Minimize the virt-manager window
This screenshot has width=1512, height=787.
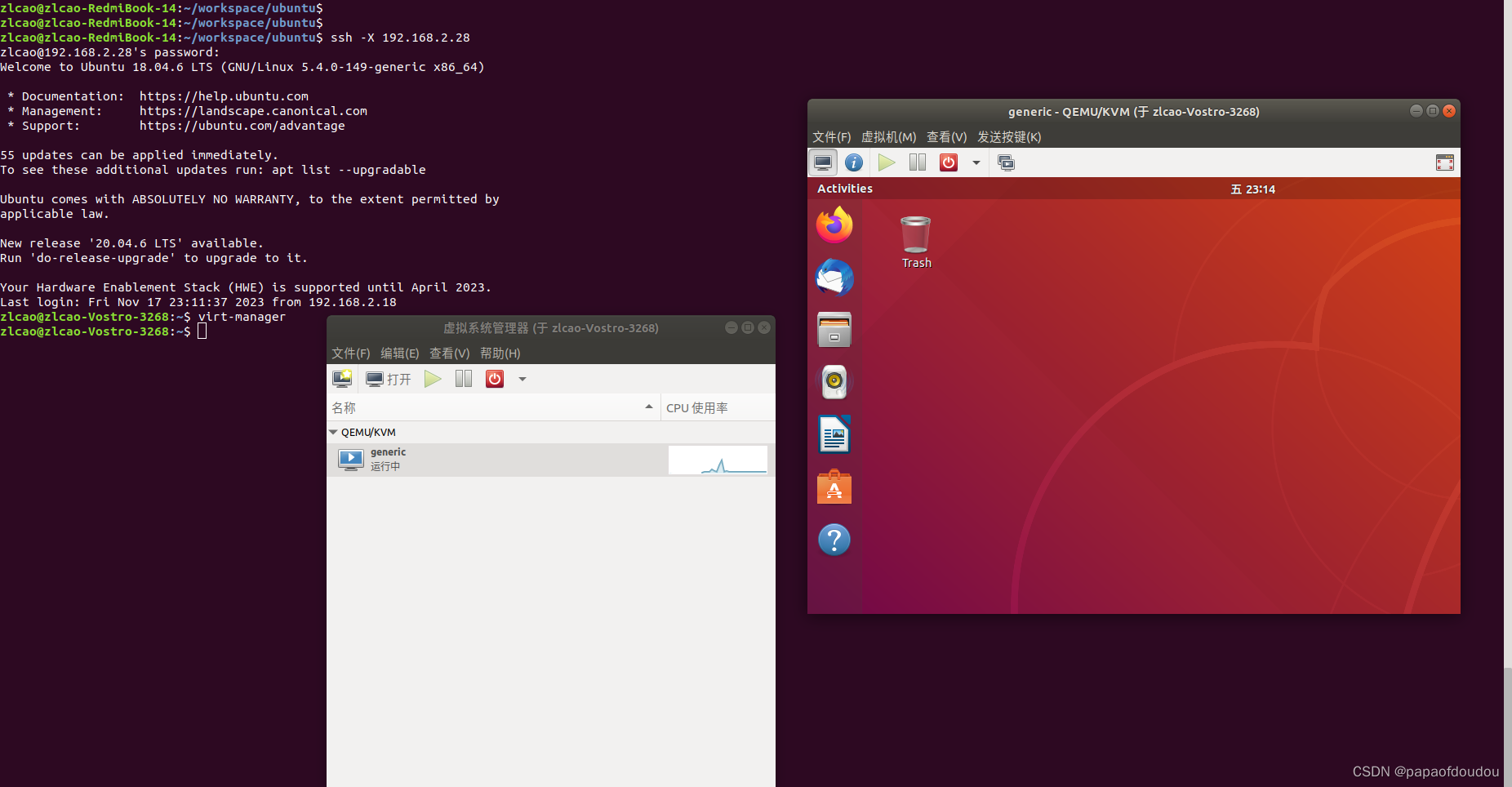(732, 327)
